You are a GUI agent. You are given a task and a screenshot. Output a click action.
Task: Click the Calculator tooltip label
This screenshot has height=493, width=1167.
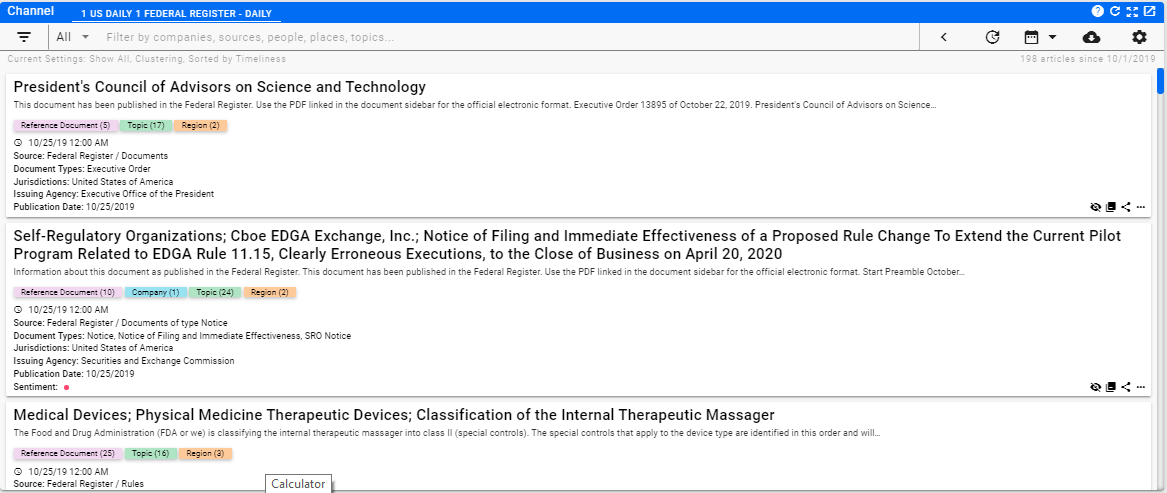pyautogui.click(x=298, y=484)
